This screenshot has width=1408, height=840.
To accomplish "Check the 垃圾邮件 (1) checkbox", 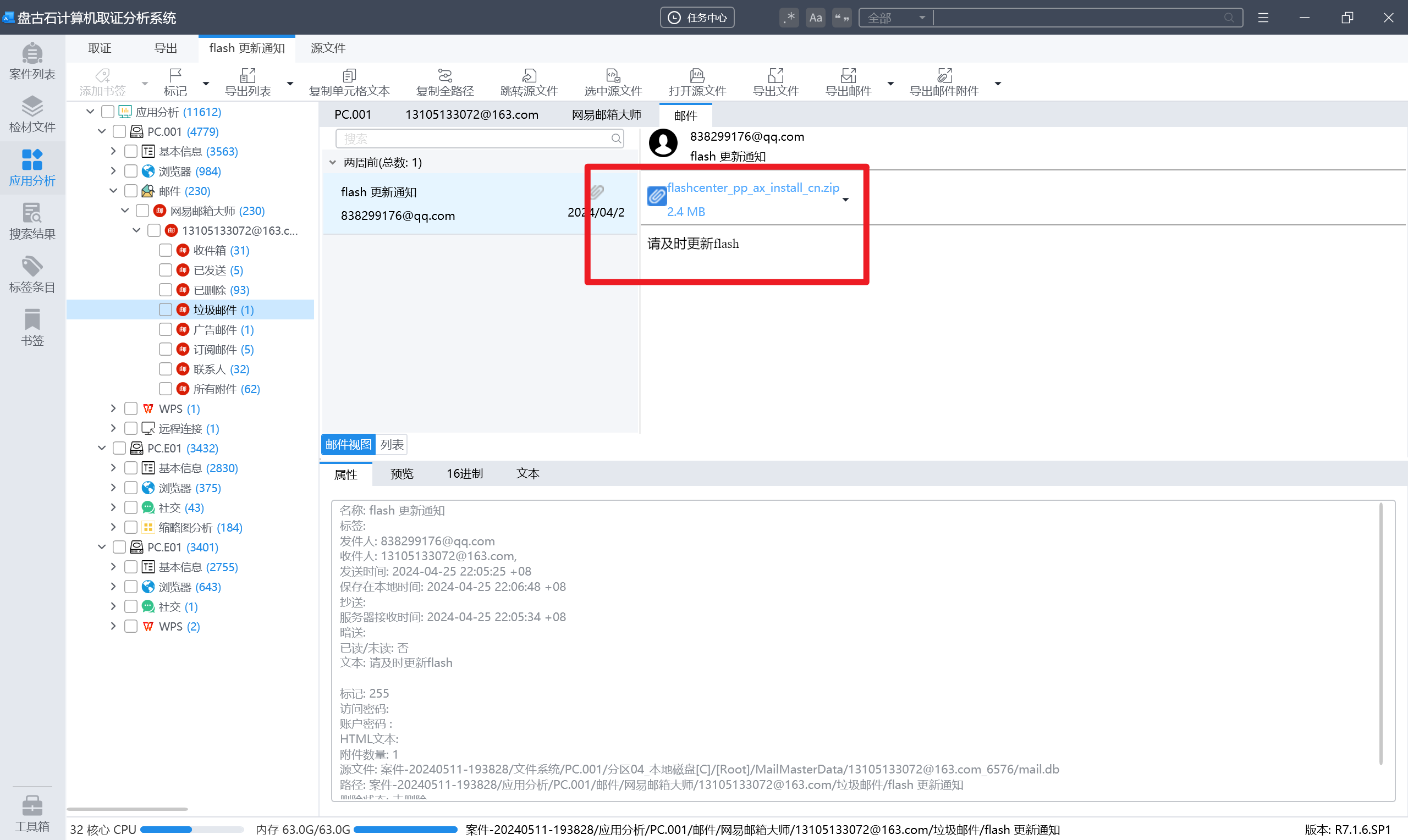I will [166, 310].
